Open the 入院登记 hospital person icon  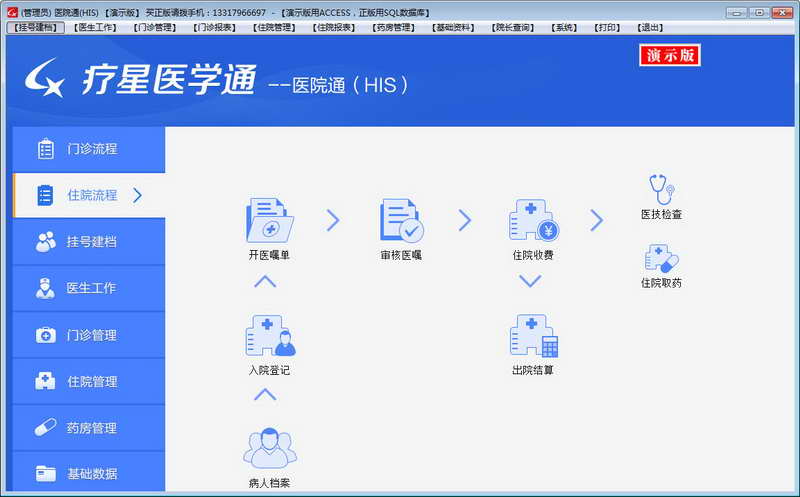(x=270, y=335)
